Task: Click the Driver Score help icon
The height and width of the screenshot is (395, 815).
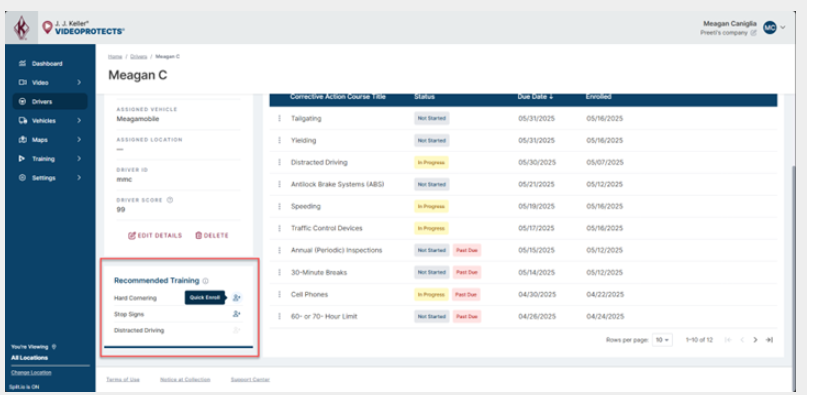Action: pos(169,200)
